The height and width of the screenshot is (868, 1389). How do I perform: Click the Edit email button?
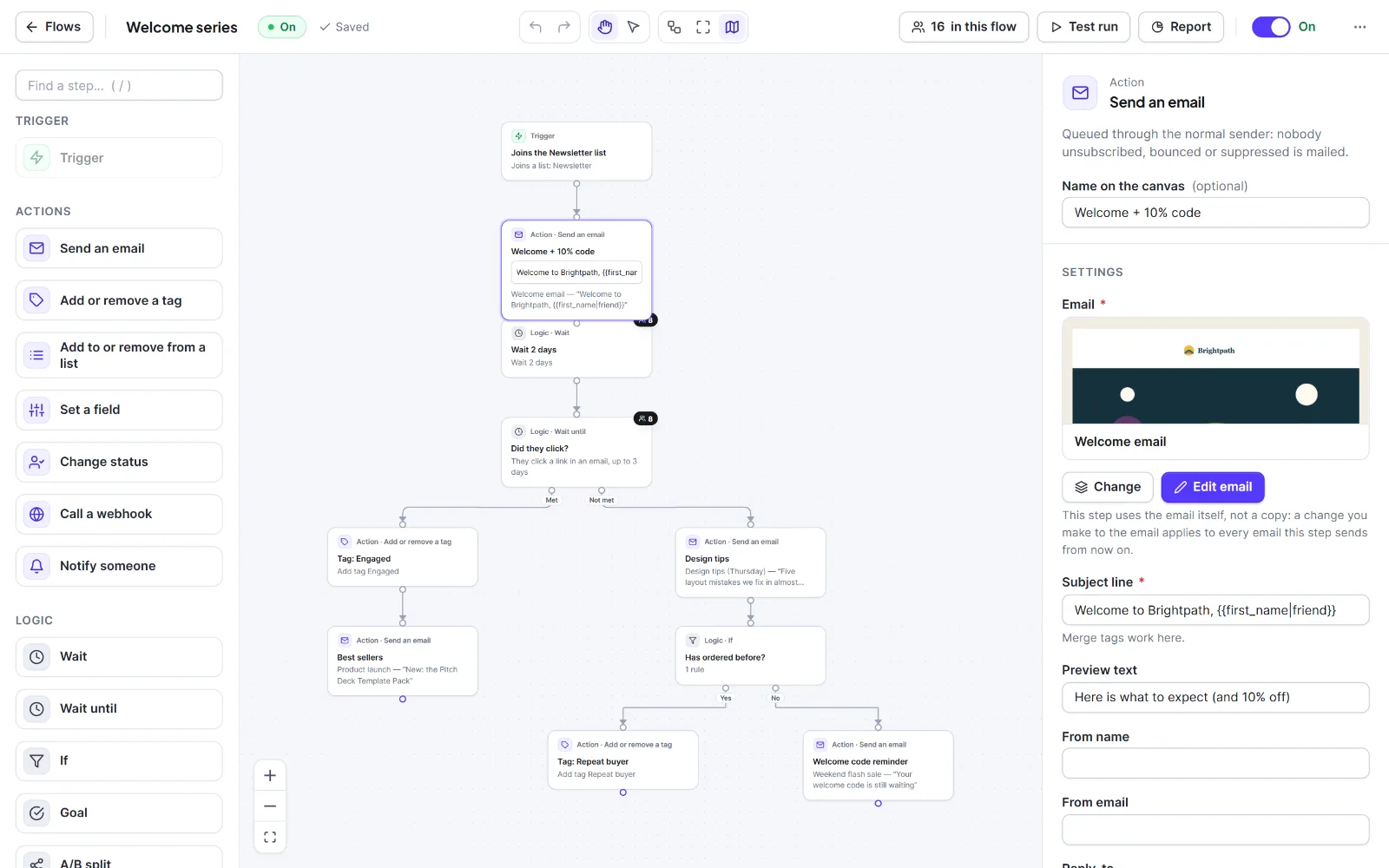[1213, 487]
